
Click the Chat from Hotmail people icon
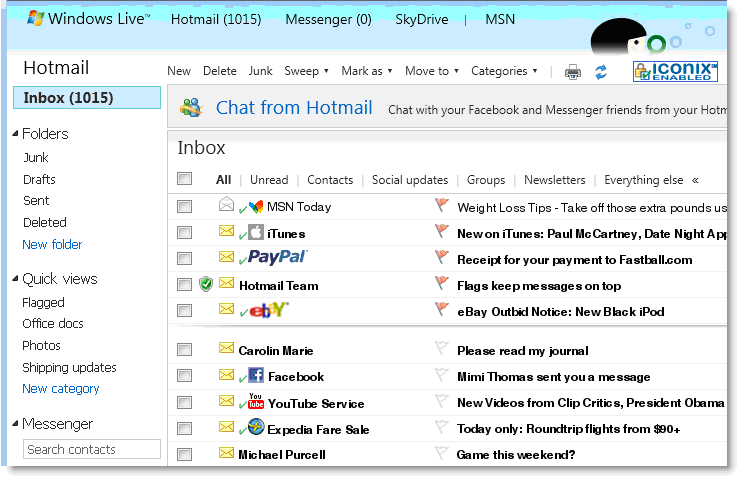191,107
